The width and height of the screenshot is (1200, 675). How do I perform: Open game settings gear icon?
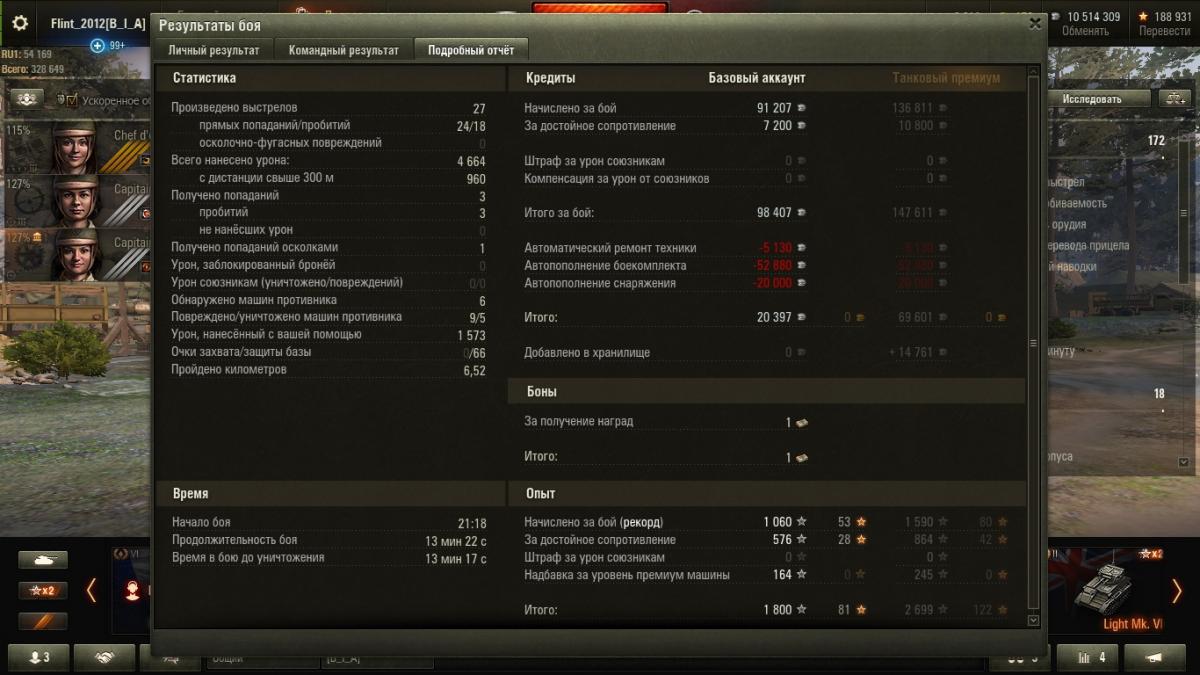point(19,23)
